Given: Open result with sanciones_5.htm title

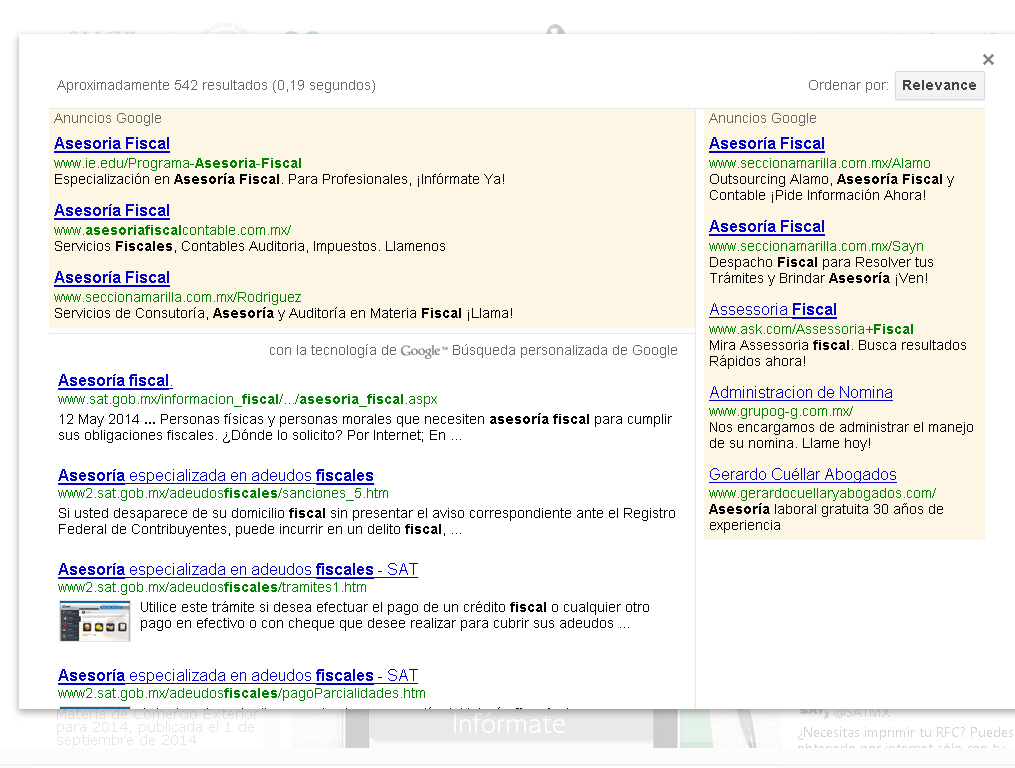Looking at the screenshot, I should [x=216, y=475].
